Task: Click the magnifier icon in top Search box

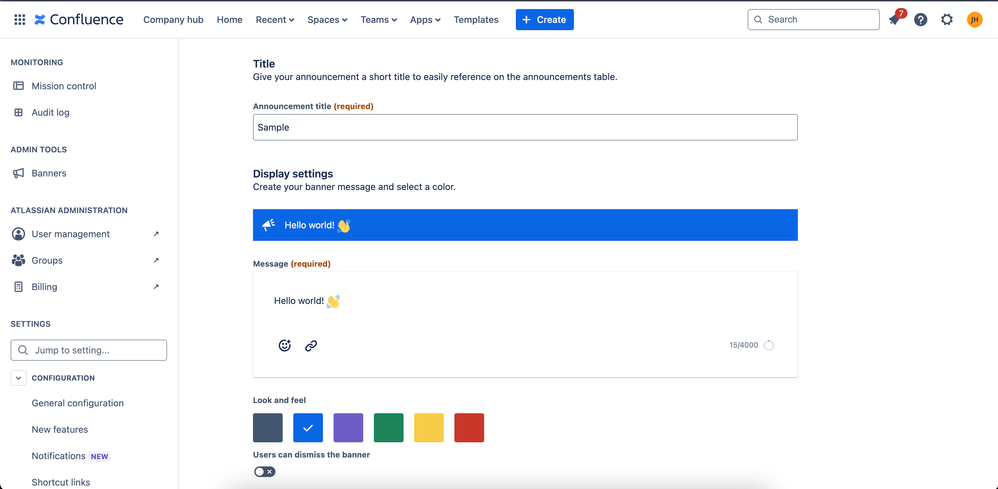Action: coord(758,20)
